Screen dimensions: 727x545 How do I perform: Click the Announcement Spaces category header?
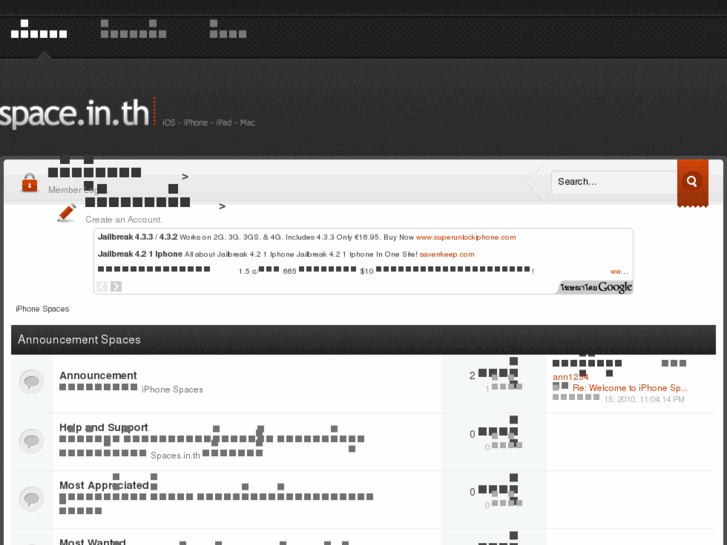tap(364, 340)
